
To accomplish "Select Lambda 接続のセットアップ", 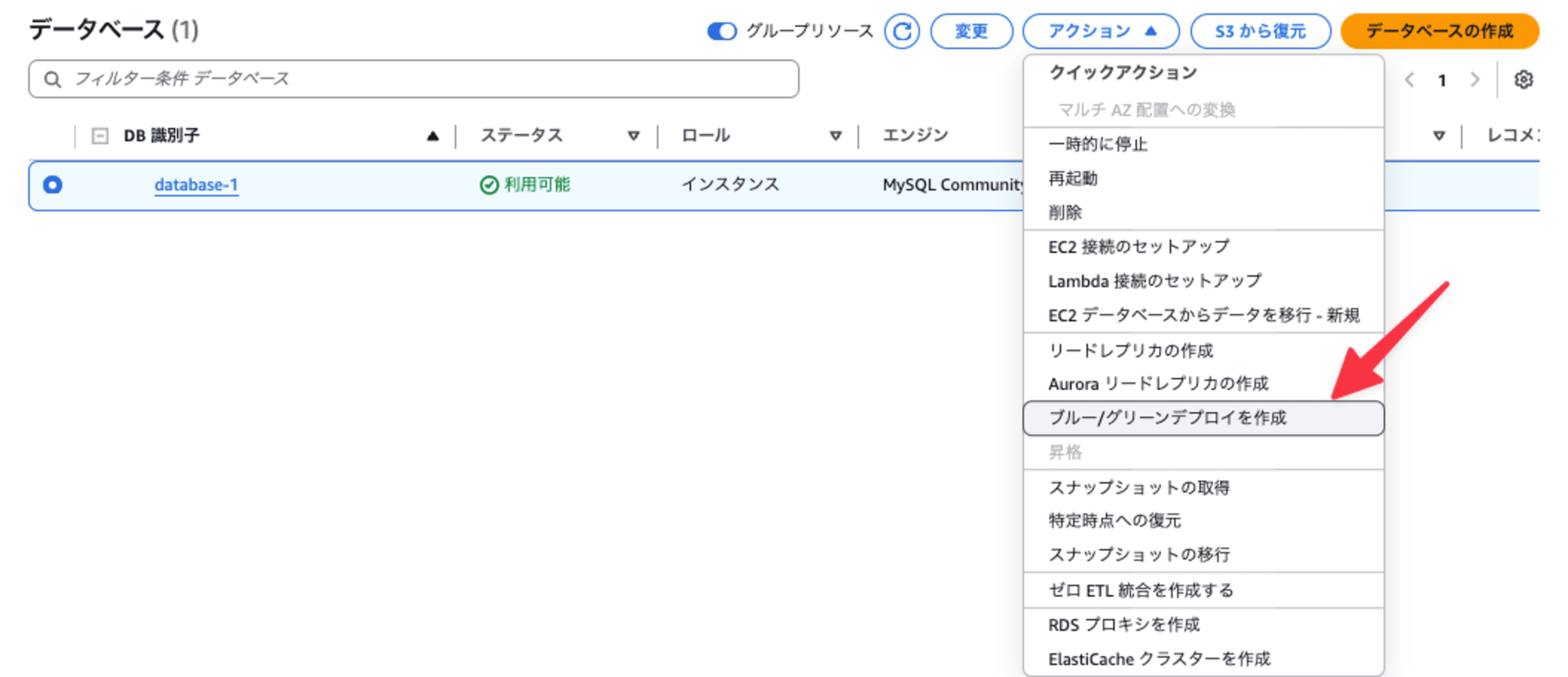I will tap(1203, 281).
